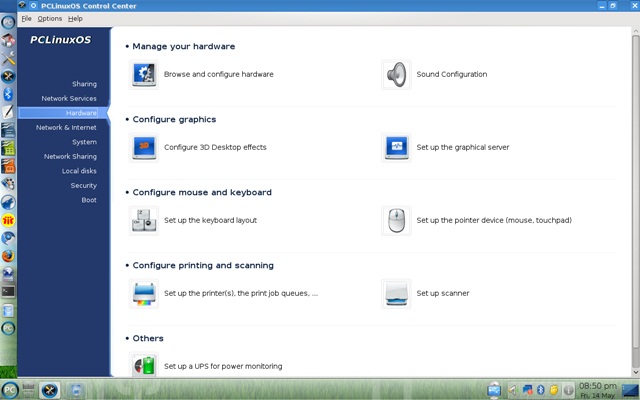This screenshot has height=400, width=640.
Task: Click 'Browse and configure hardware' text link
Action: pos(219,74)
